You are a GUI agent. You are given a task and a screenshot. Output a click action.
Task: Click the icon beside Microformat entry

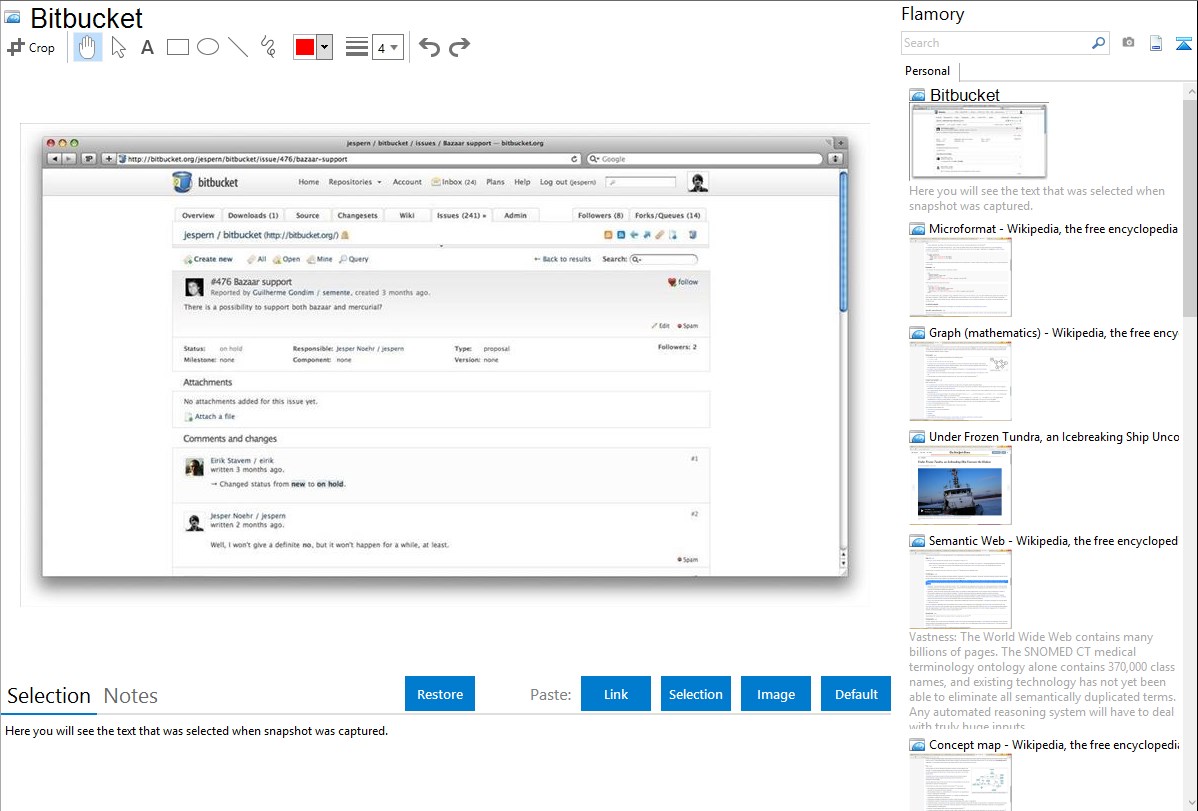(917, 229)
